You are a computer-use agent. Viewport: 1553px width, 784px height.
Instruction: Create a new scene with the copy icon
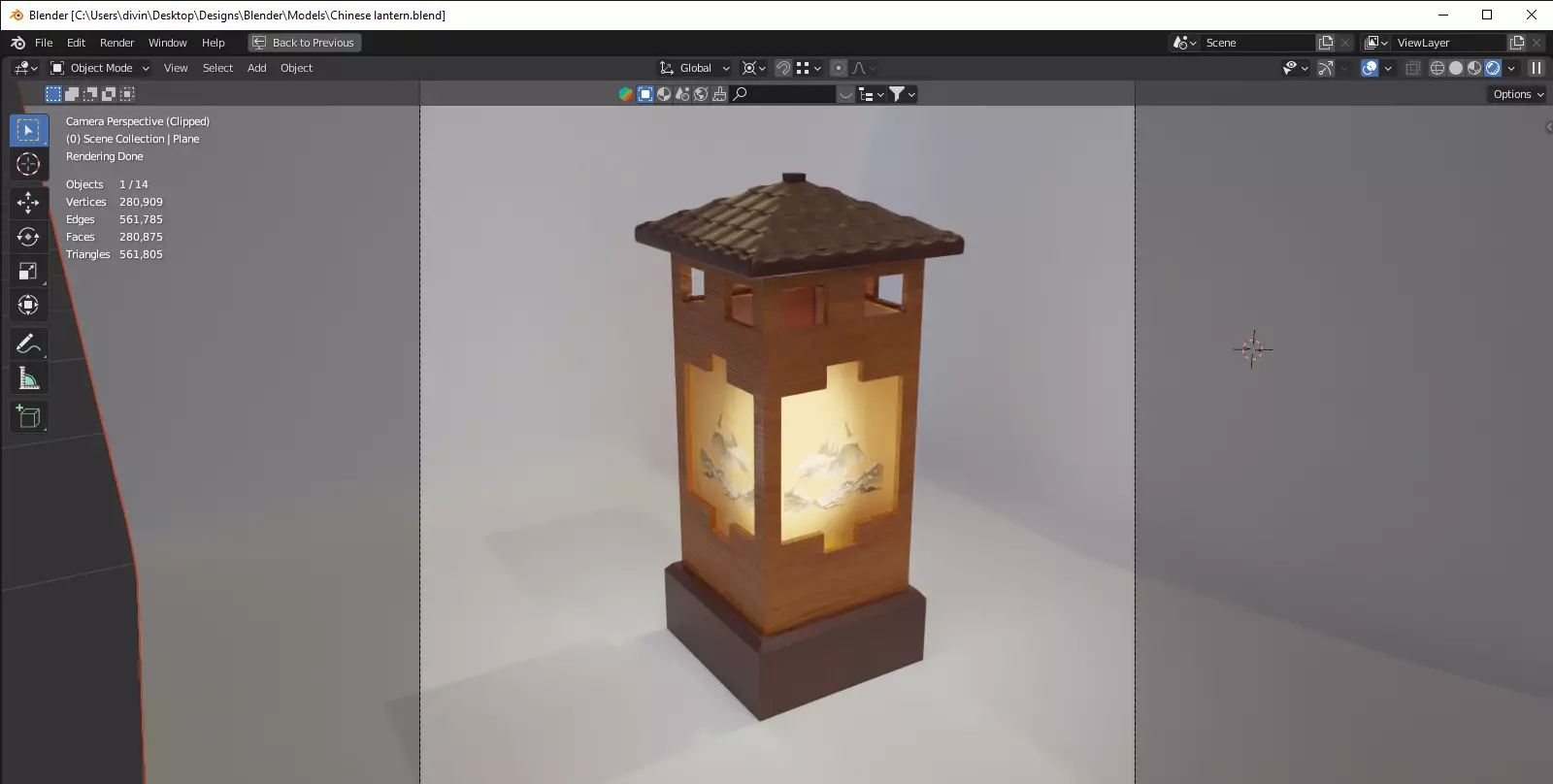click(1326, 43)
